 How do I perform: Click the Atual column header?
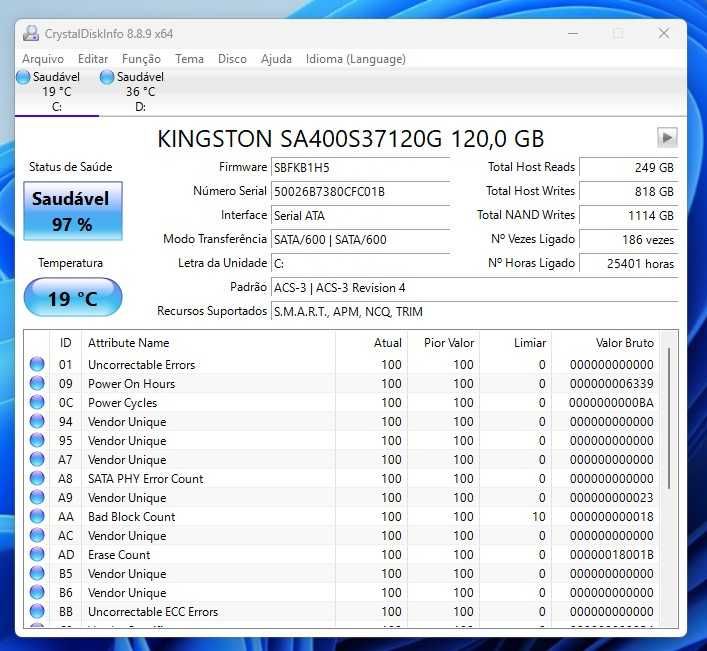(372, 343)
